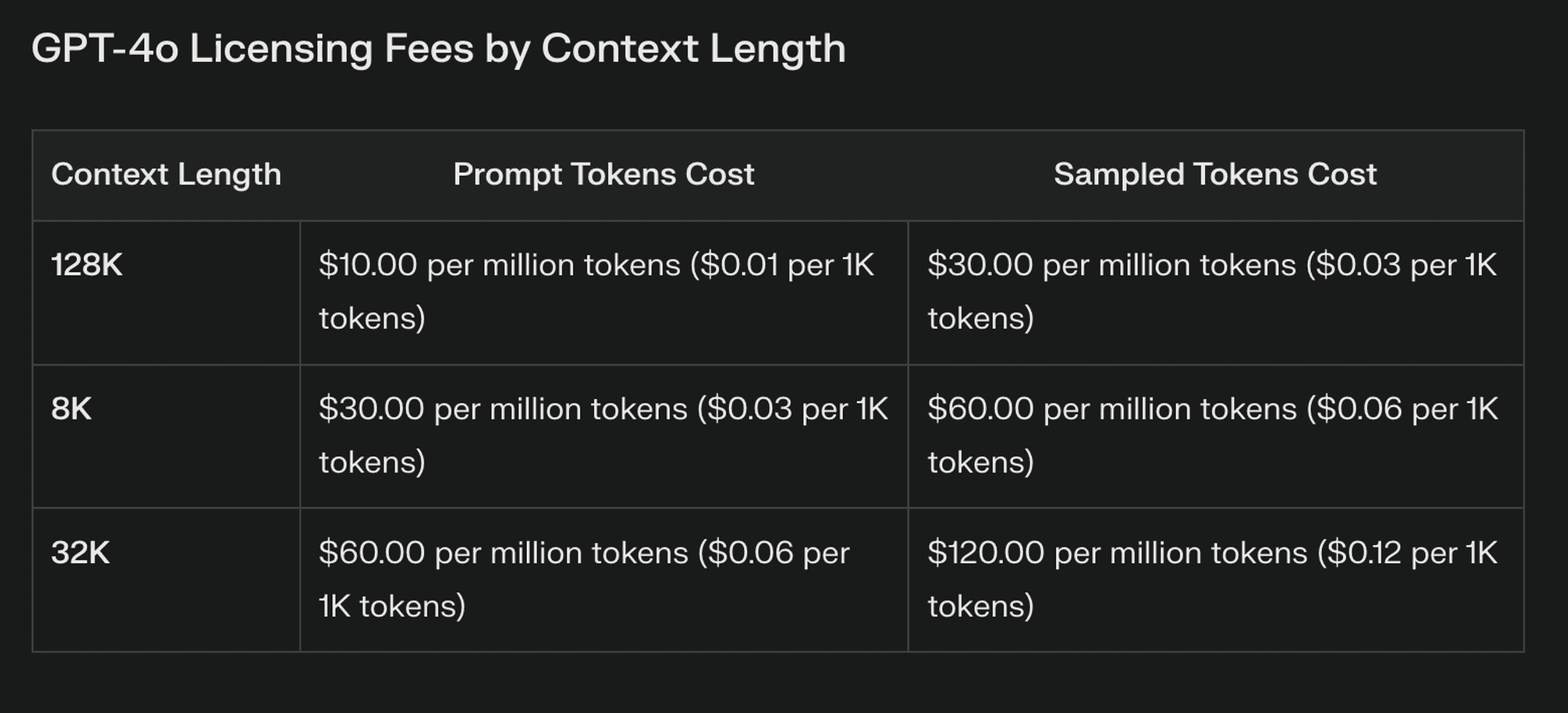Select the 32K context length cell
This screenshot has height=713, width=1568.
point(166,580)
